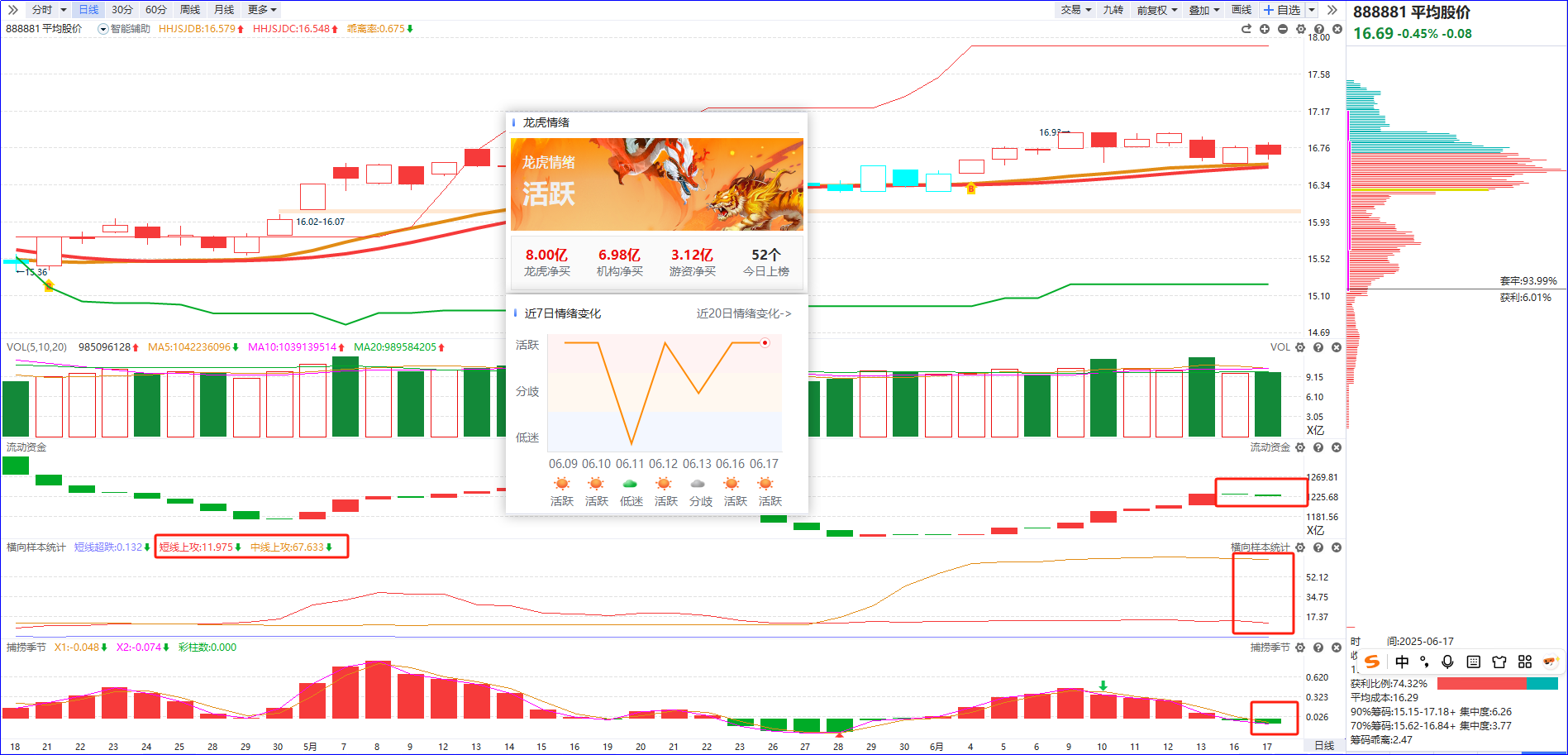1568x755 pixels.
Task: Click the 画线 drawing tools button
Action: 1242,10
